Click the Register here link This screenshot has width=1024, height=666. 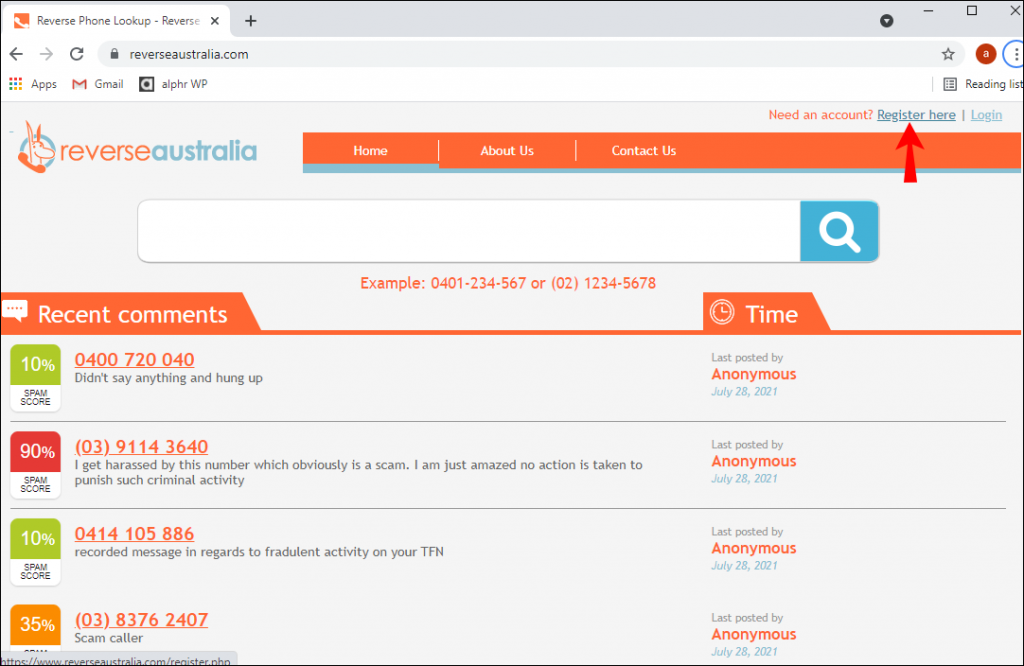(916, 115)
